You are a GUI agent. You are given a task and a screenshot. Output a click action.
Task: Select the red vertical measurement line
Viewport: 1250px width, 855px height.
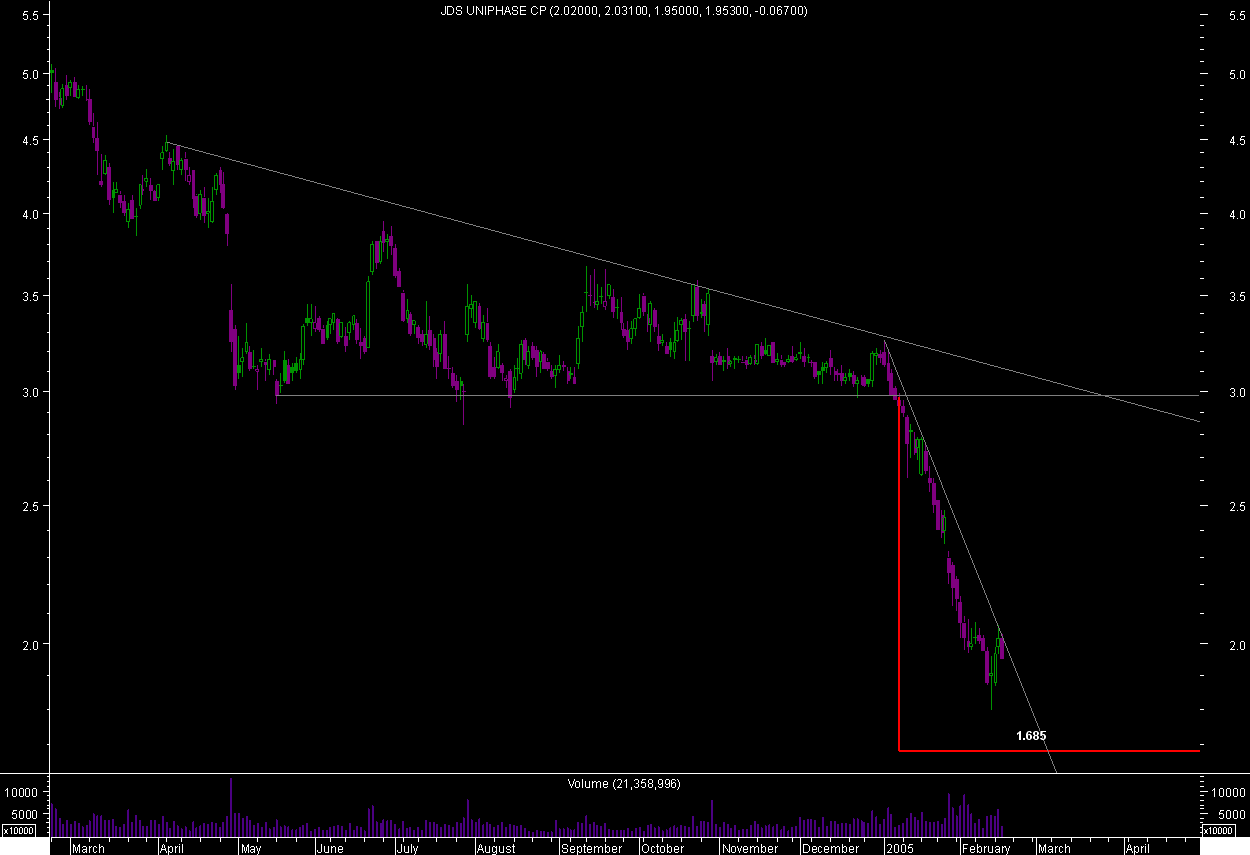click(899, 573)
